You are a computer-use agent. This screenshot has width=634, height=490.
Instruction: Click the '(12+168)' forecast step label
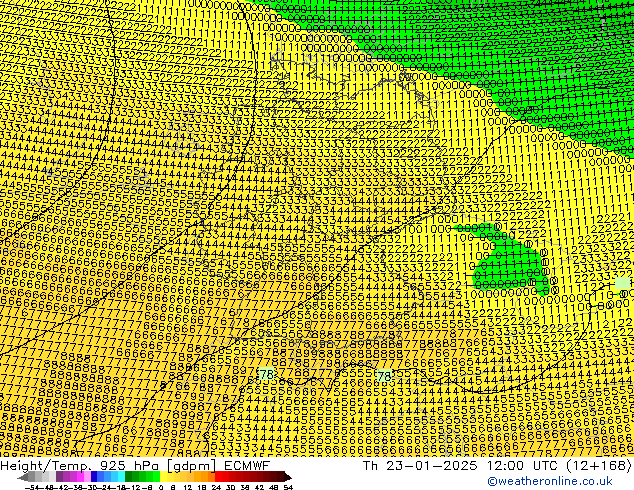(597, 466)
